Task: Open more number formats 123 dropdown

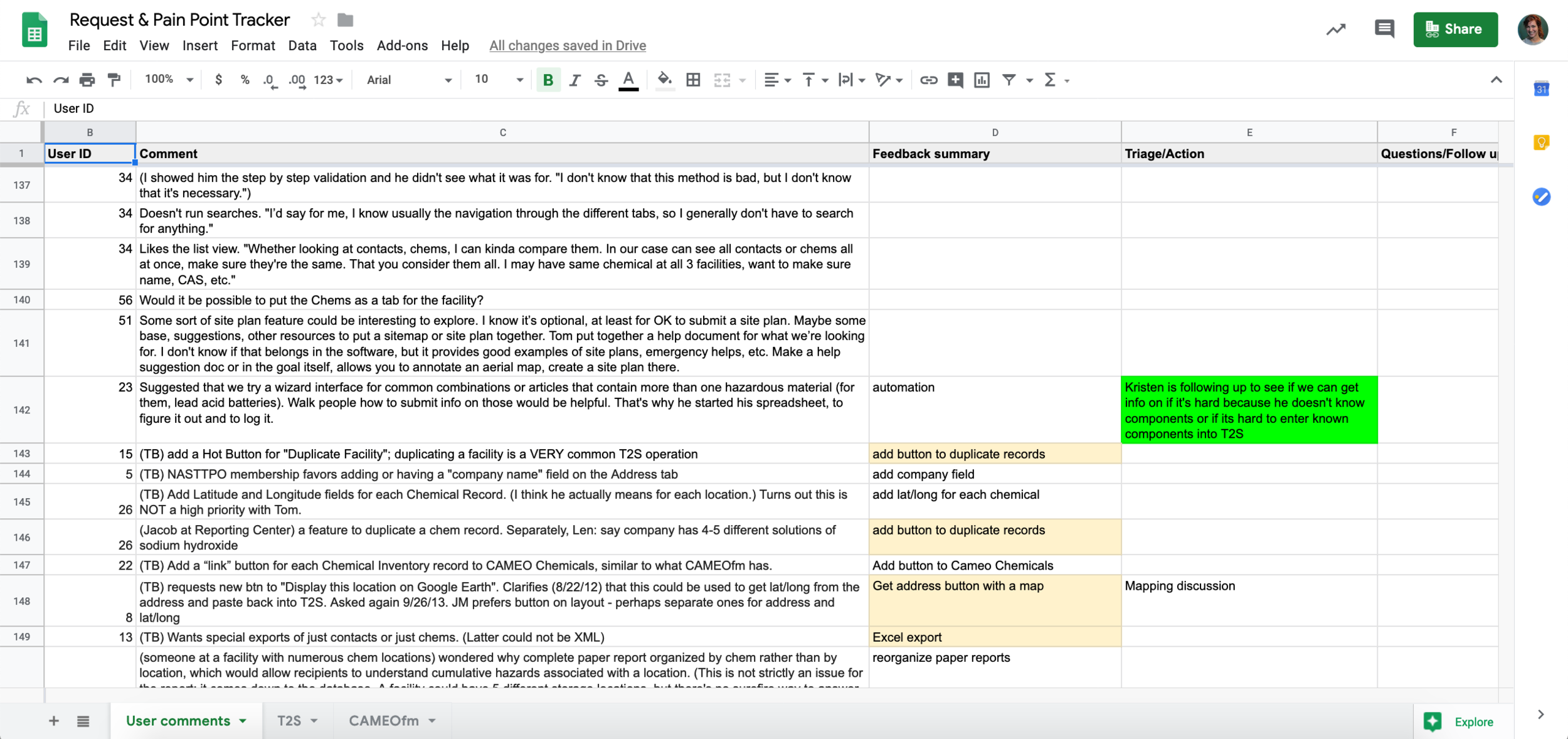Action: [x=329, y=80]
